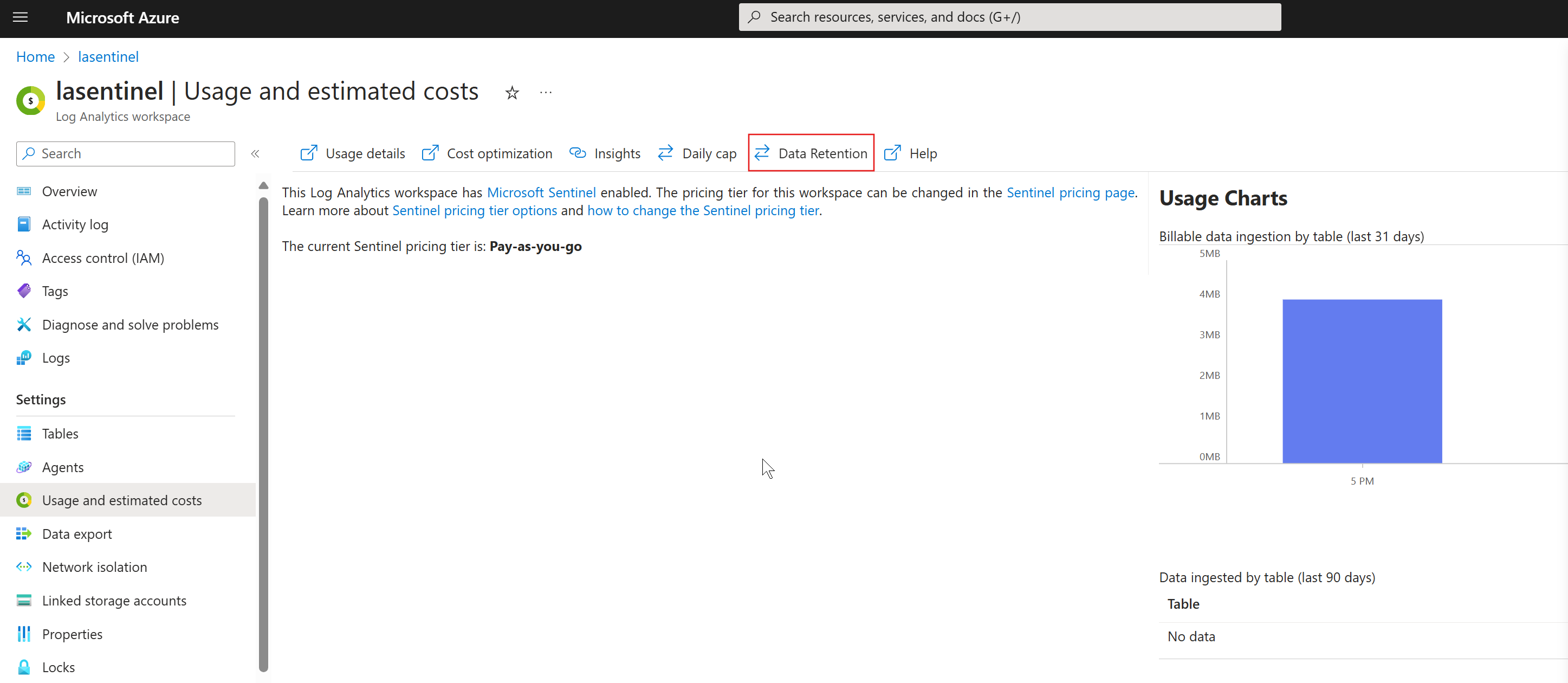Click the Agents icon in sidebar
The width and height of the screenshot is (1568, 683).
point(24,467)
